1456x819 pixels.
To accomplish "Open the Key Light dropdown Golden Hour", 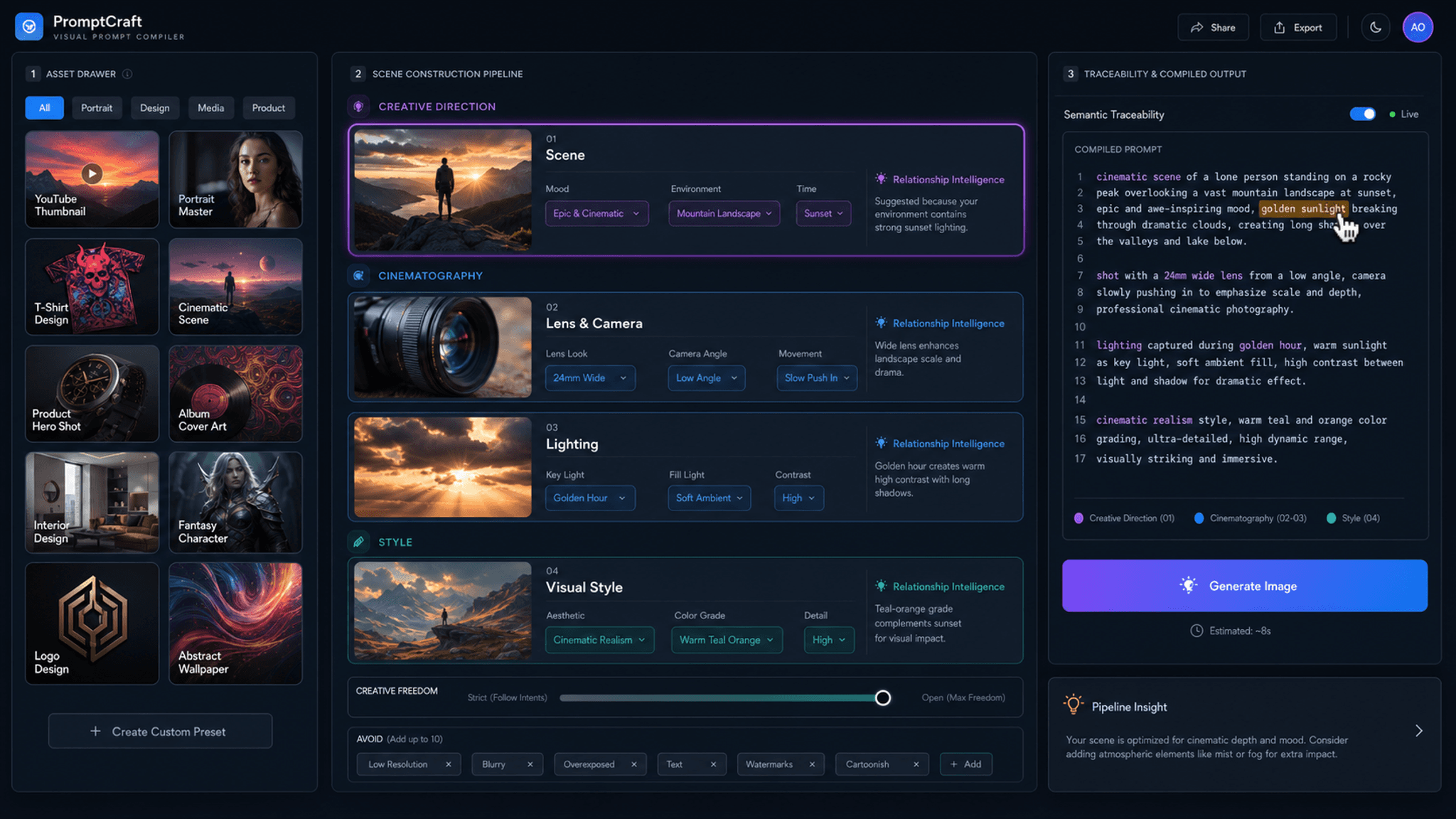I will [x=590, y=498].
